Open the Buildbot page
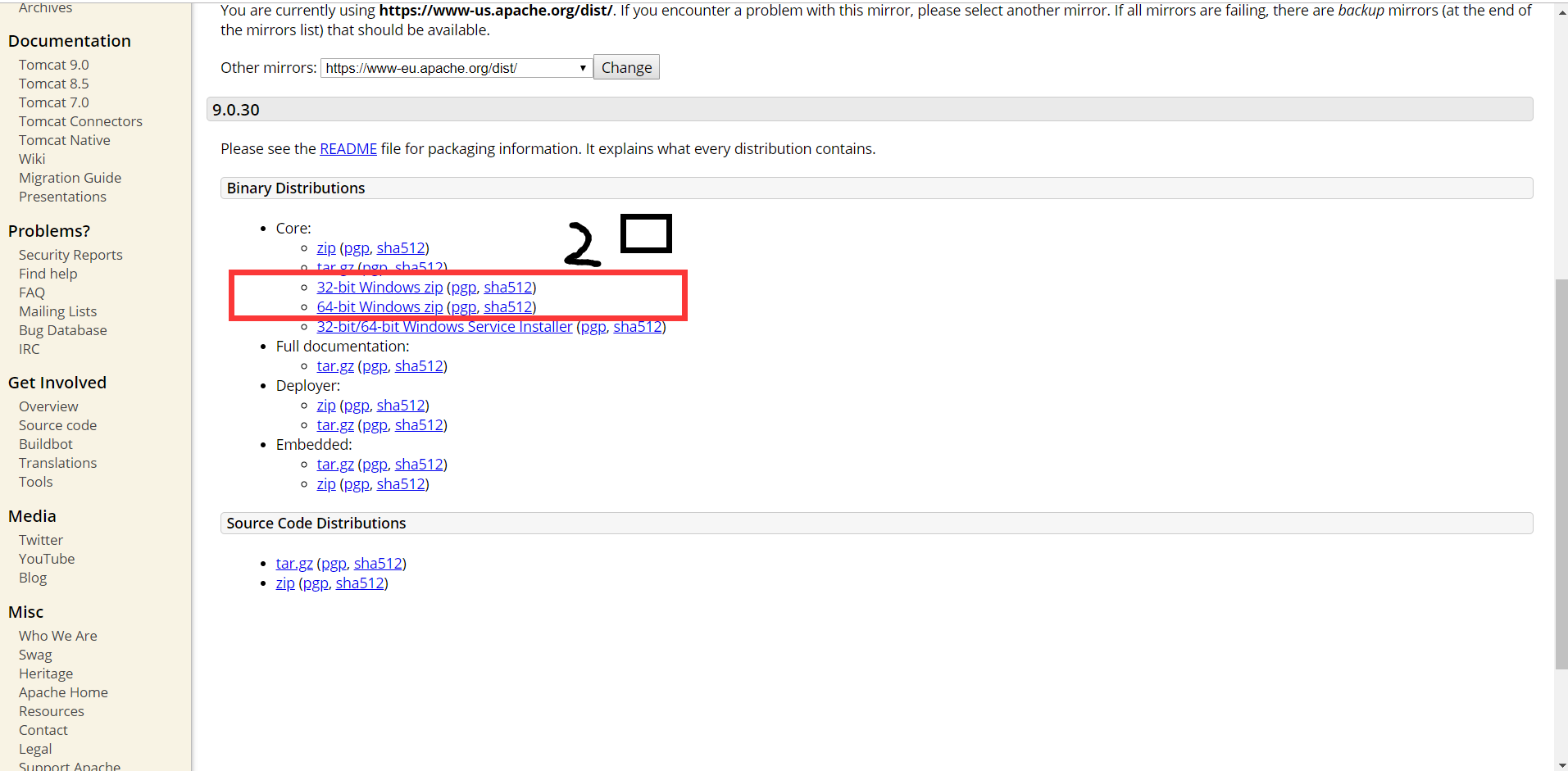The width and height of the screenshot is (1568, 771). 46,444
